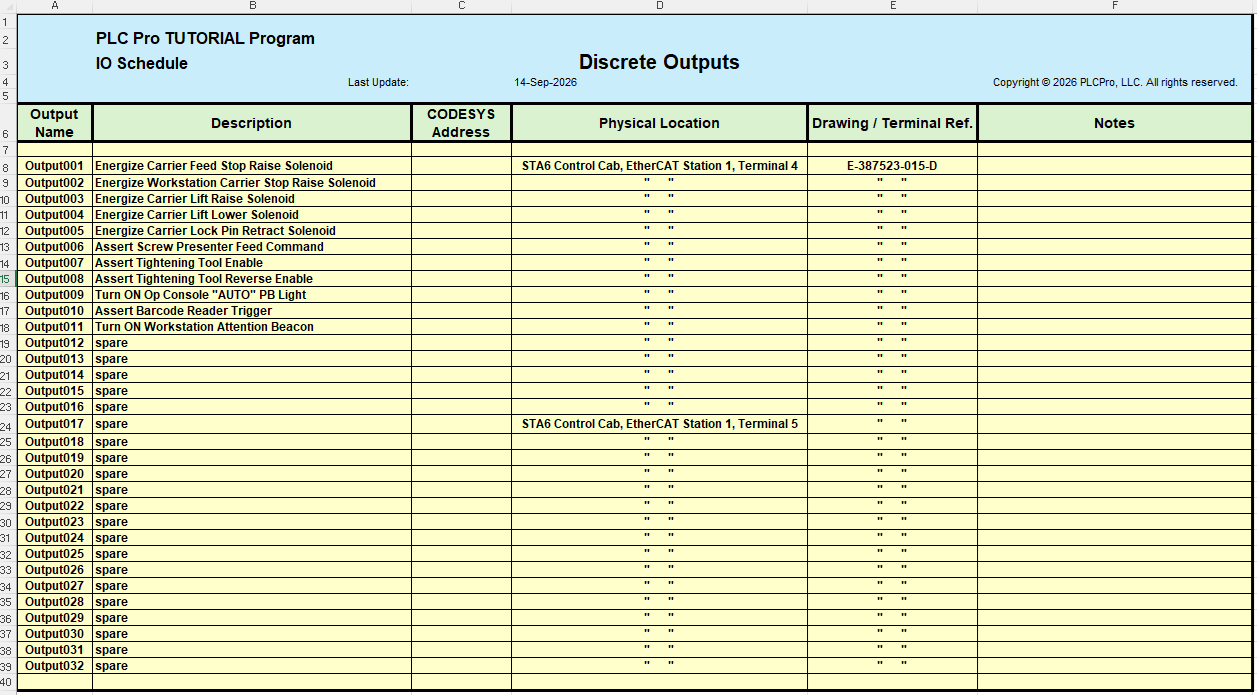Click the Drawing / Terminal Ref. header

coord(892,123)
